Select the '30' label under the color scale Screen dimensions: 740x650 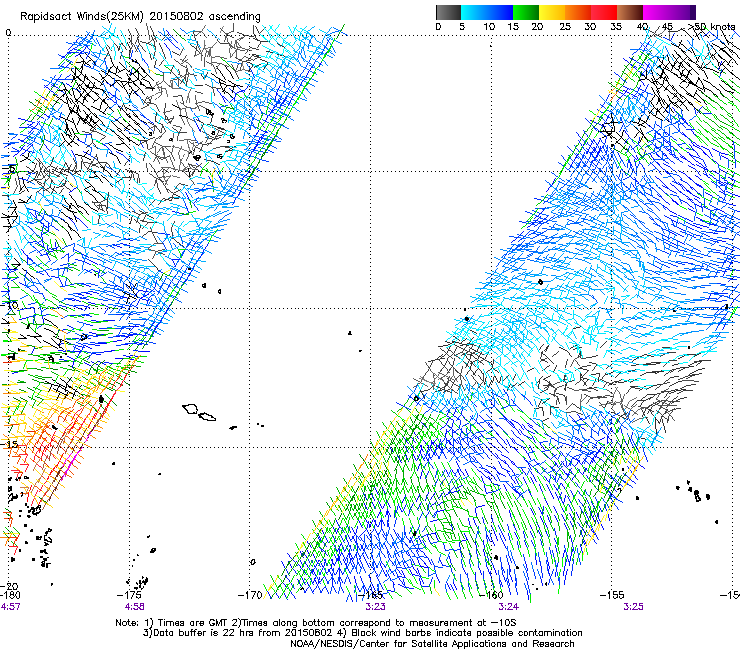click(x=590, y=27)
